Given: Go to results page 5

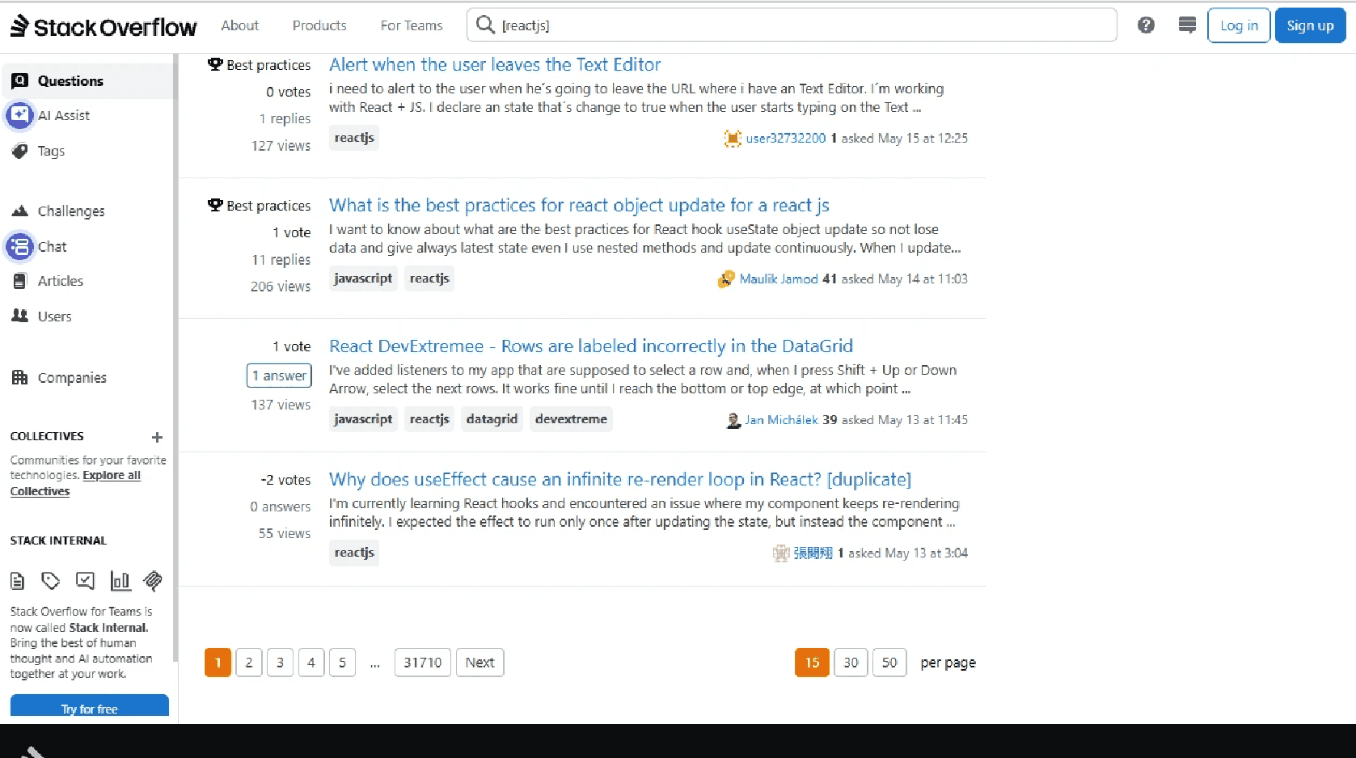Looking at the screenshot, I should [x=342, y=662].
